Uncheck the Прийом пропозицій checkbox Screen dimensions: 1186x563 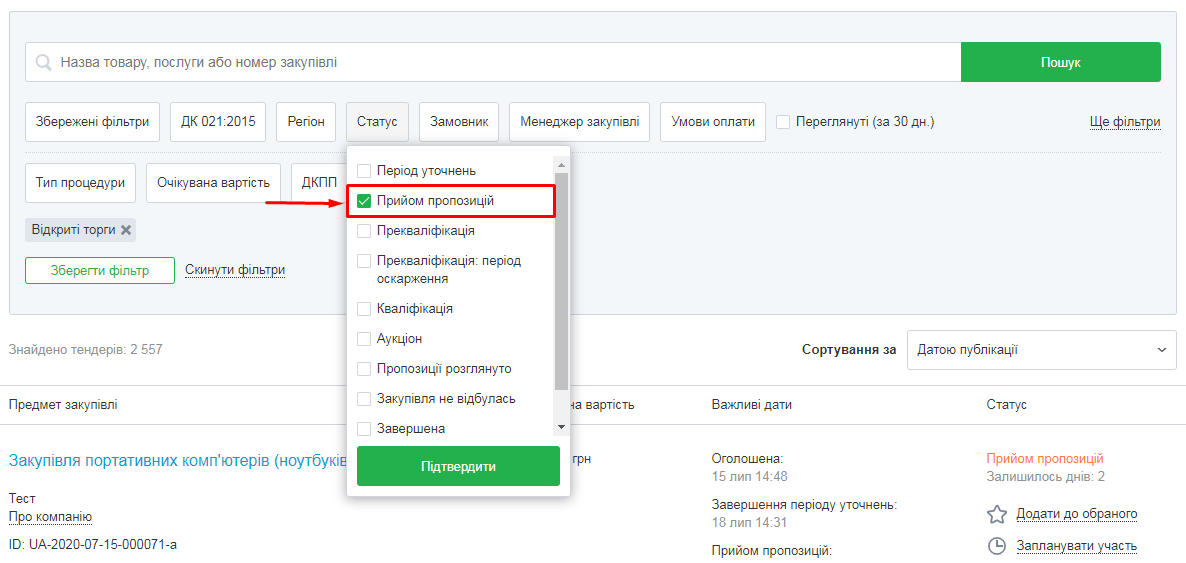[x=364, y=201]
